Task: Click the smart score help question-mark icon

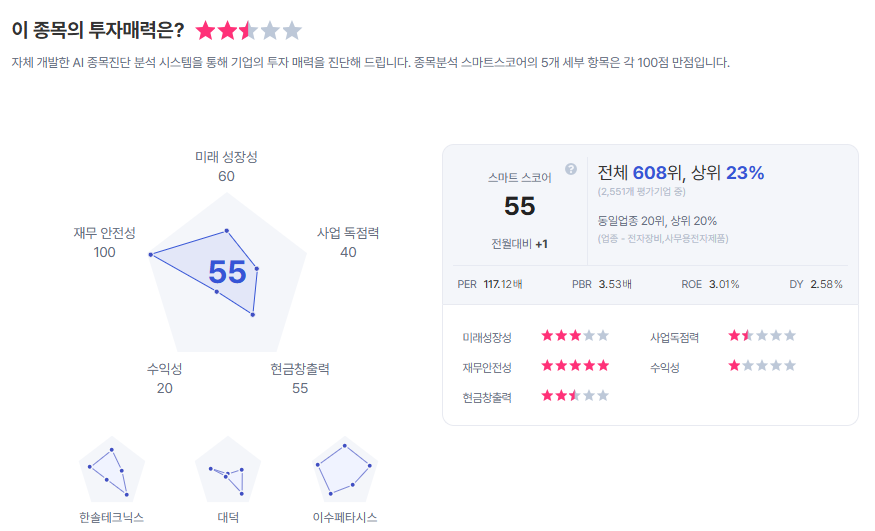Action: click(x=571, y=169)
